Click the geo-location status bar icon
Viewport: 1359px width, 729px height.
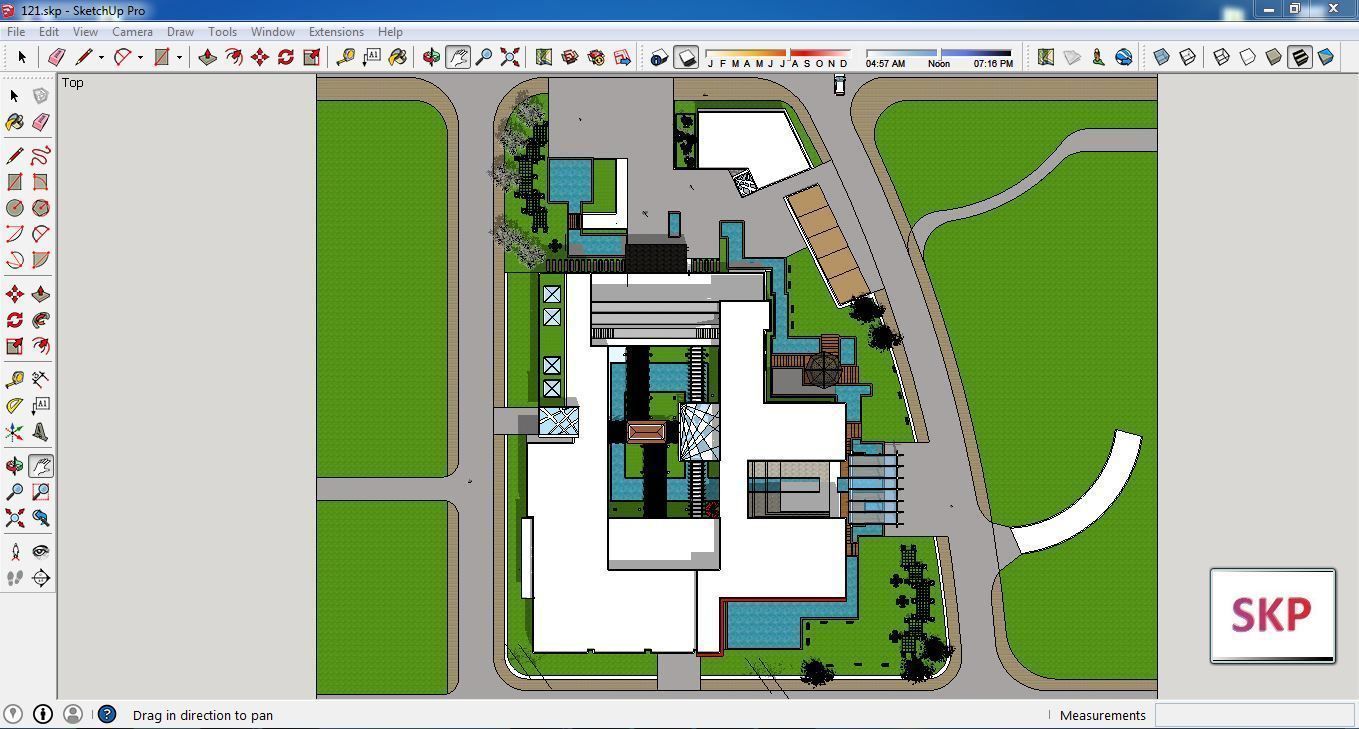point(14,714)
